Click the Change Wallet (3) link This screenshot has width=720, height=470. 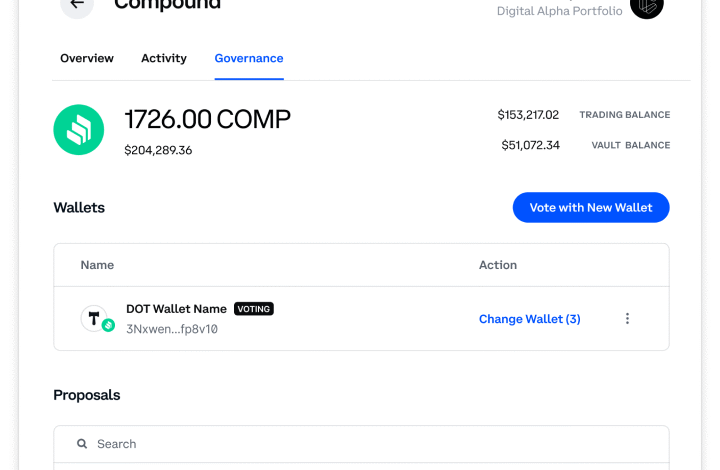pos(529,319)
